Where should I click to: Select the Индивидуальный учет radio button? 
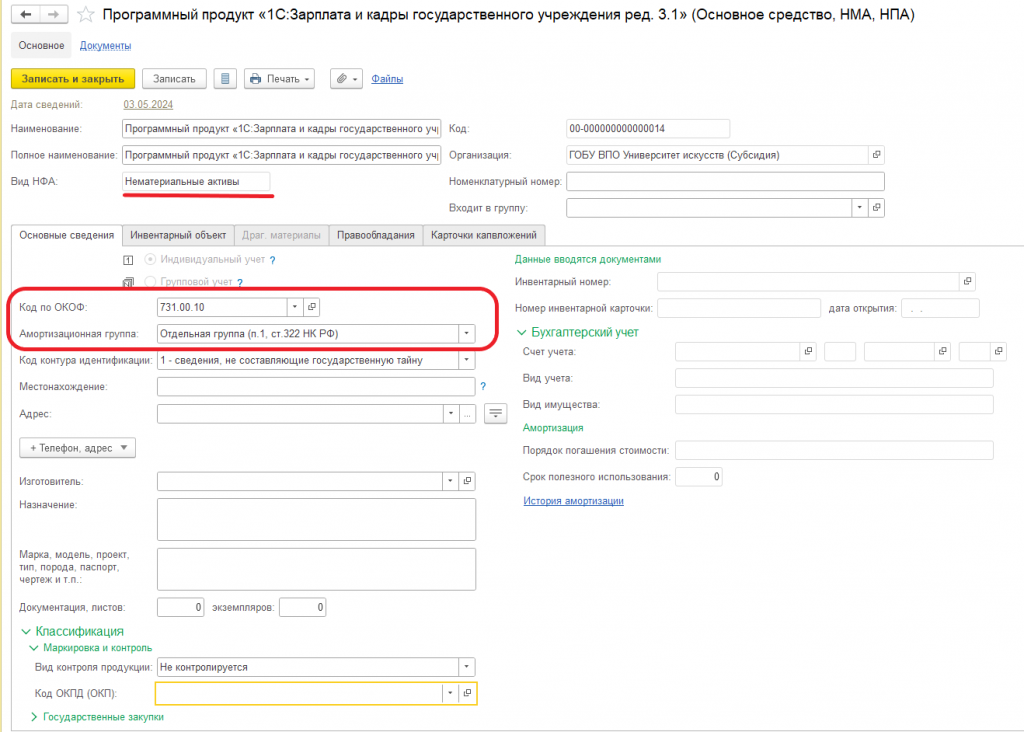[x=150, y=259]
